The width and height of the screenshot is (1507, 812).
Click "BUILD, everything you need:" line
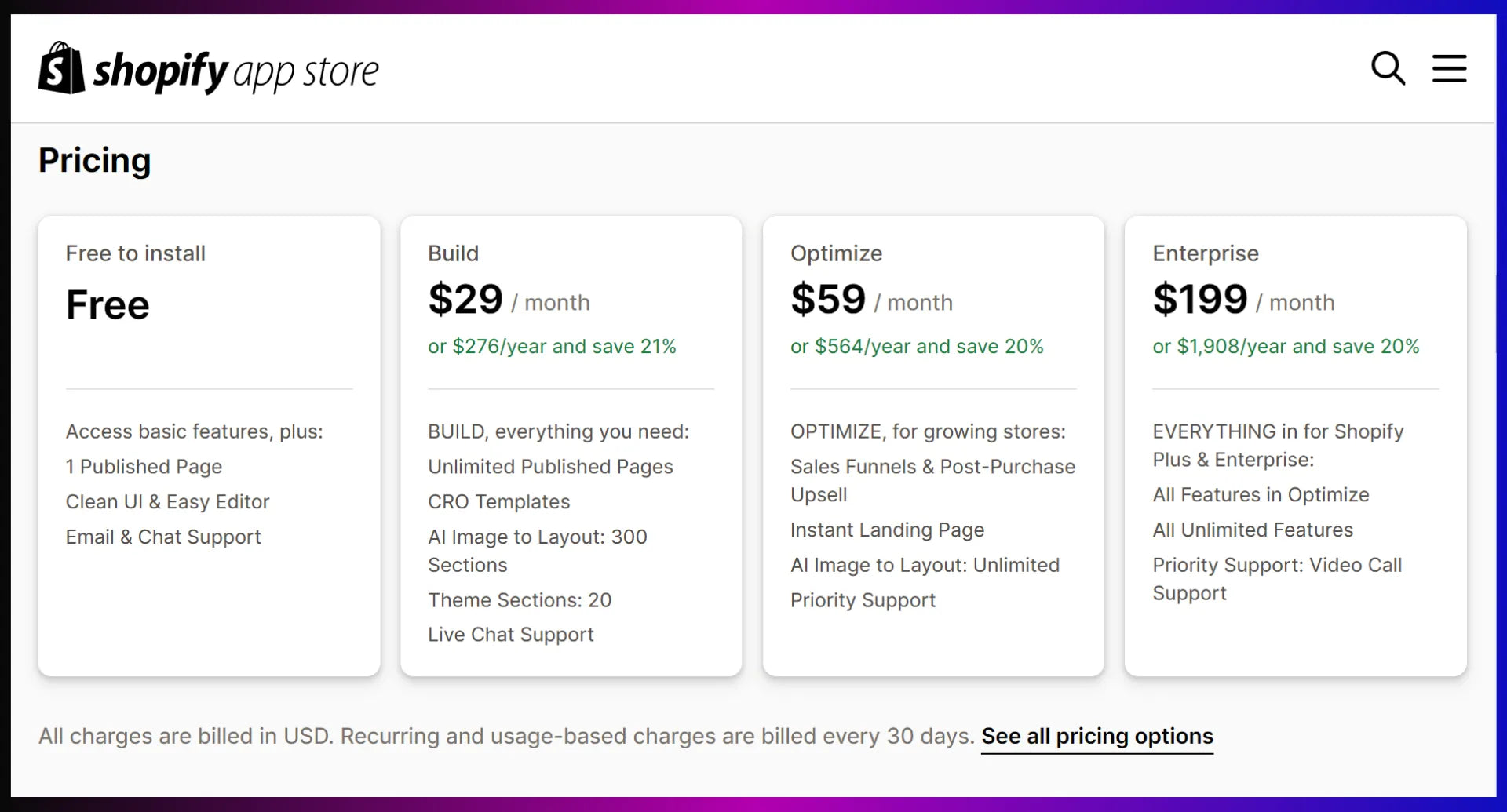pos(559,431)
